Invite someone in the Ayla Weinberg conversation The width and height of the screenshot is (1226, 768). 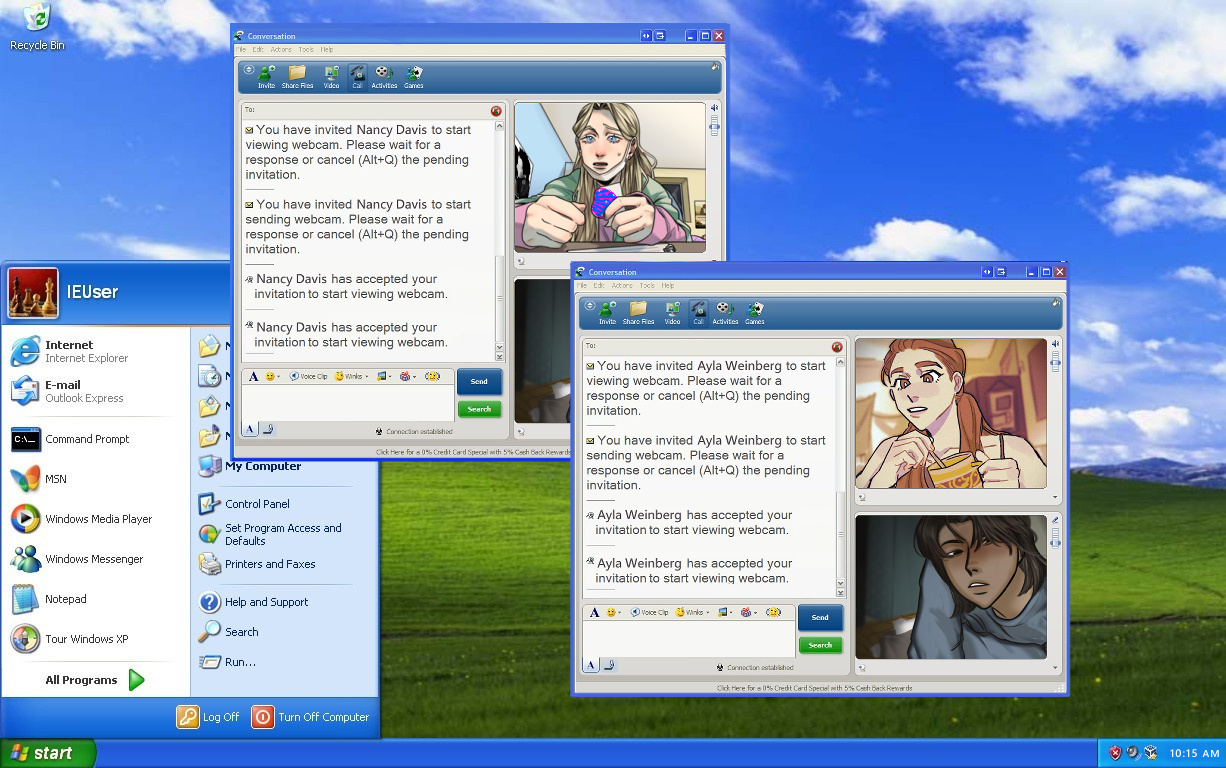coord(607,313)
